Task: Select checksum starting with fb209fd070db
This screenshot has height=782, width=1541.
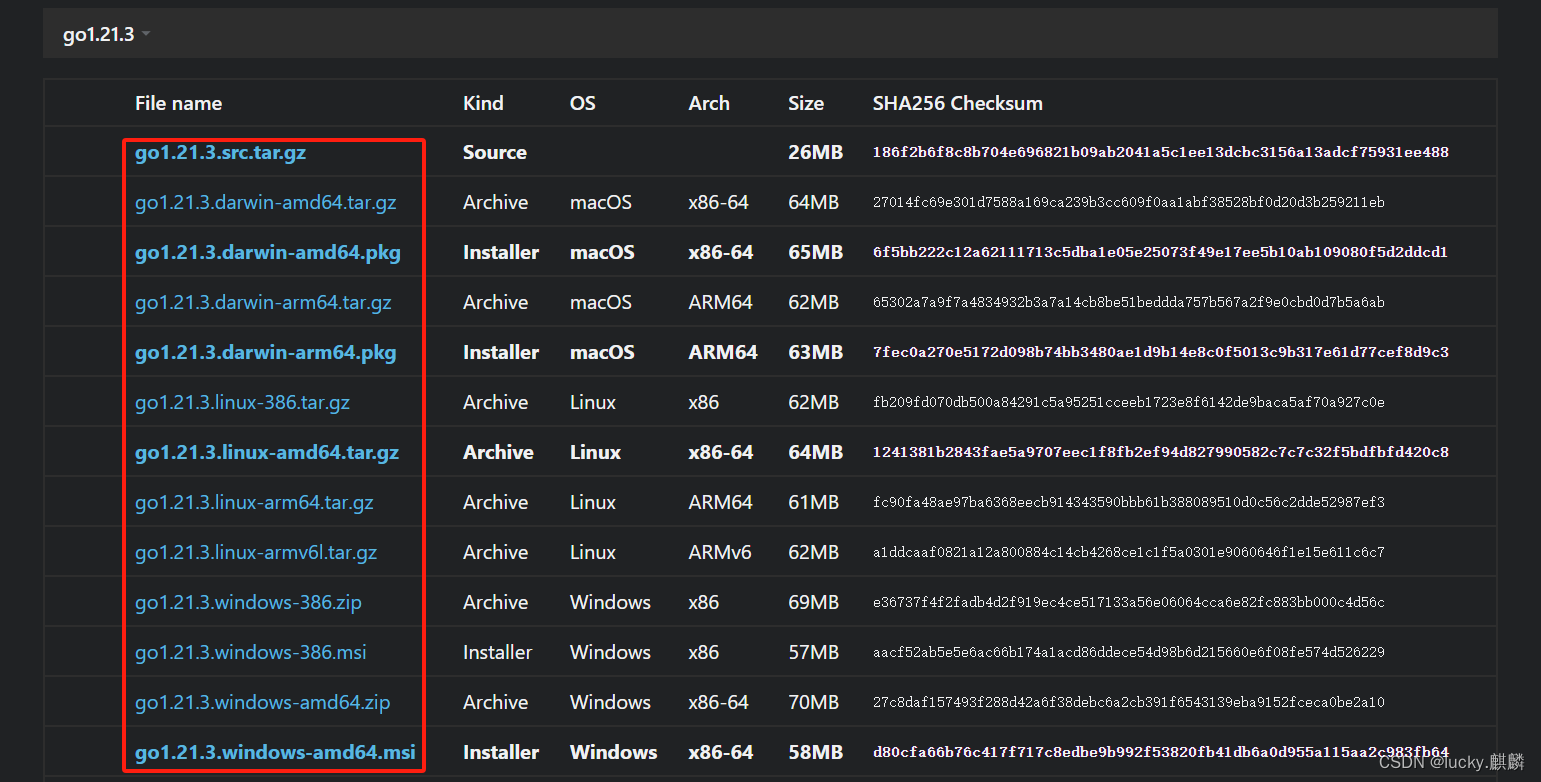Action: click(1129, 403)
